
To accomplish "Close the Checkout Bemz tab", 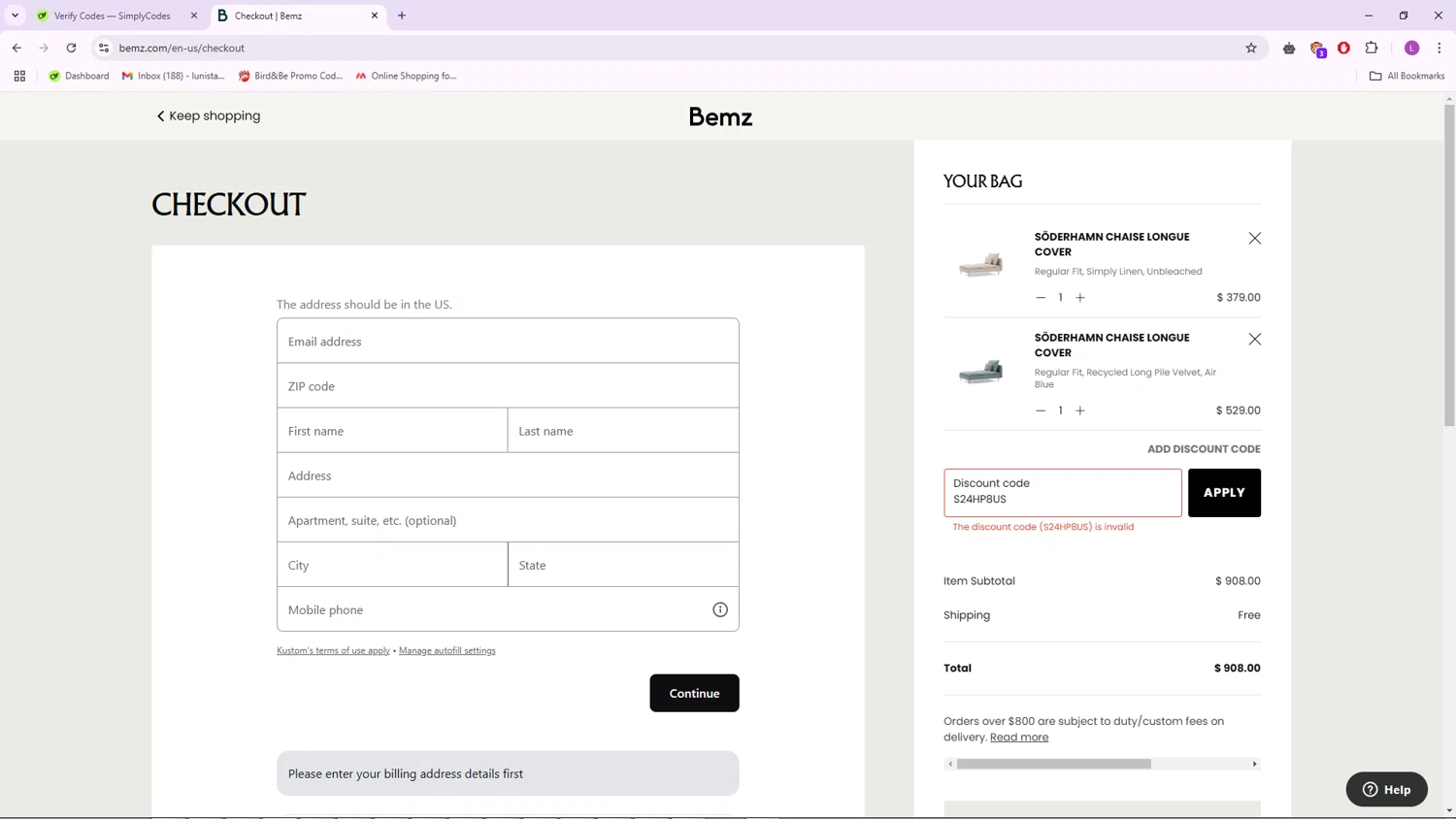I will click(375, 16).
